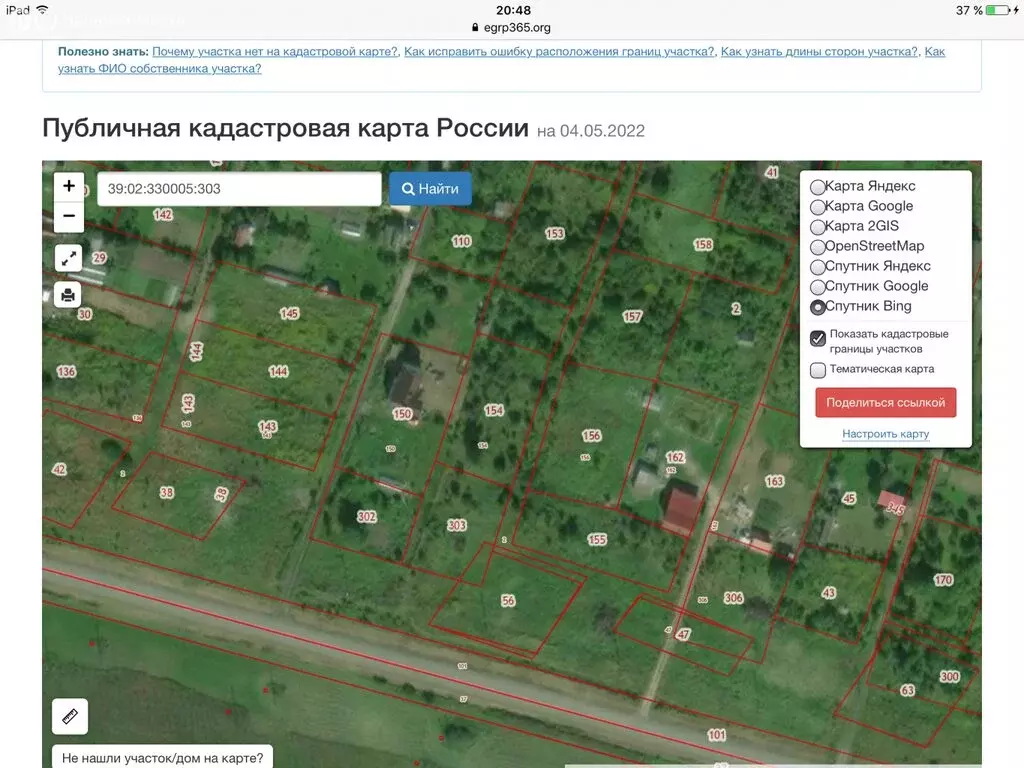Disable показать кадастровые границы участков

point(817,339)
